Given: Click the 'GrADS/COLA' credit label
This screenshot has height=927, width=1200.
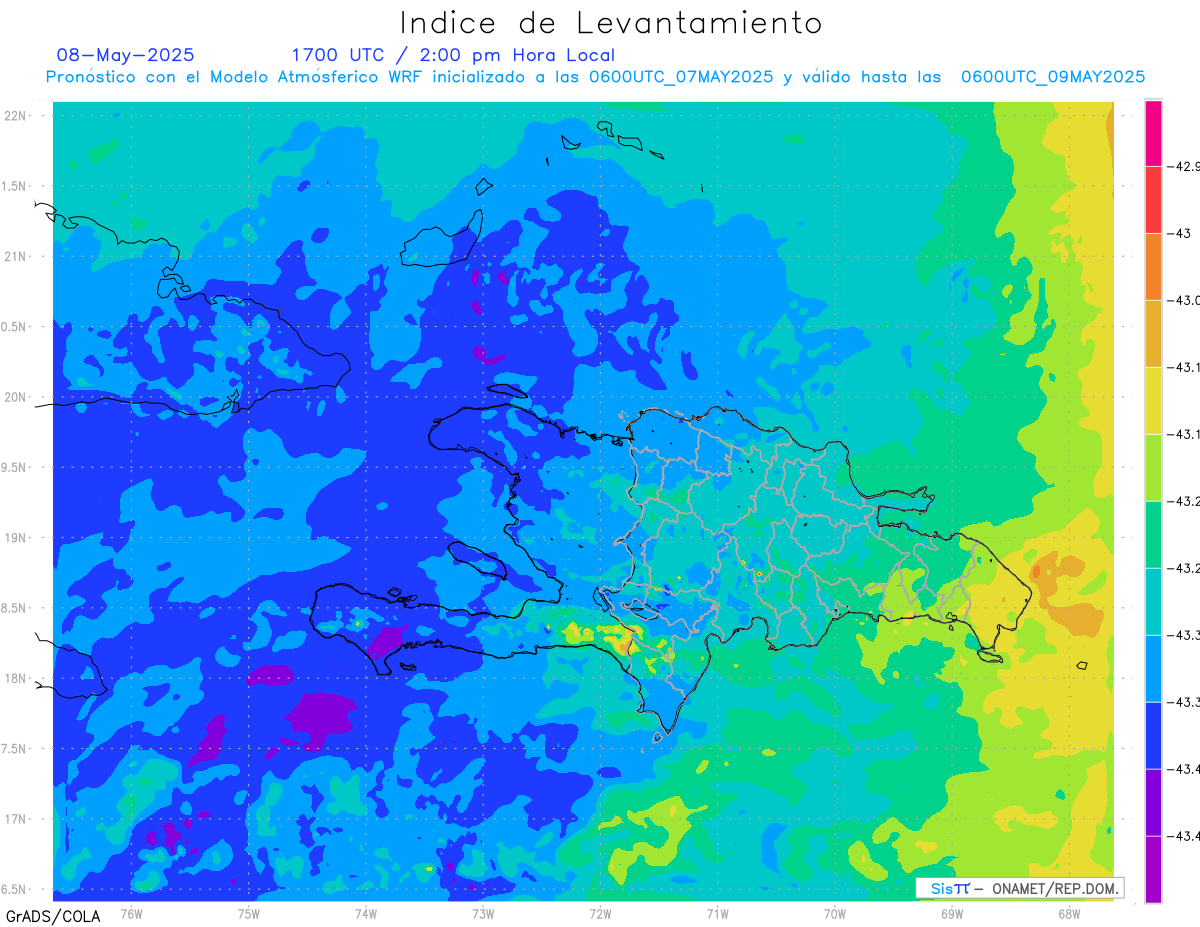Looking at the screenshot, I should 53,916.
